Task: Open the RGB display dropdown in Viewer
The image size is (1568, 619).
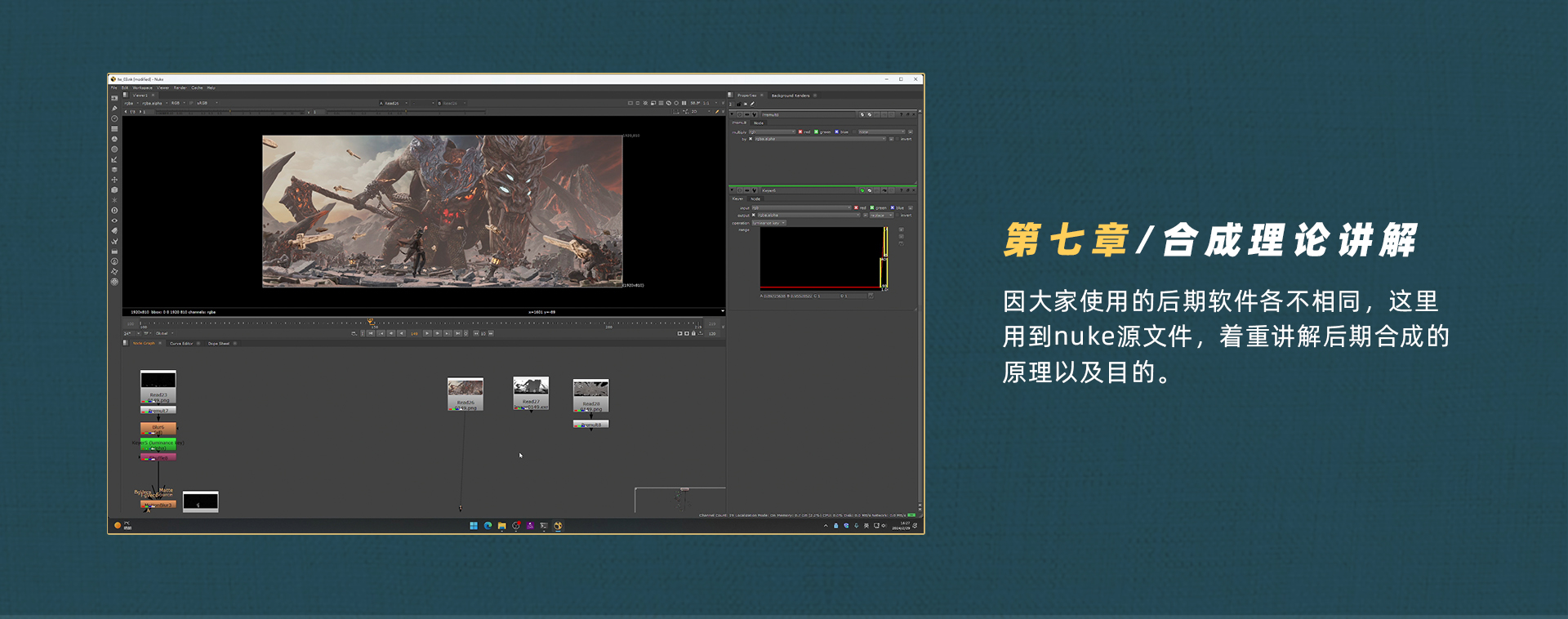Action: pos(178,103)
